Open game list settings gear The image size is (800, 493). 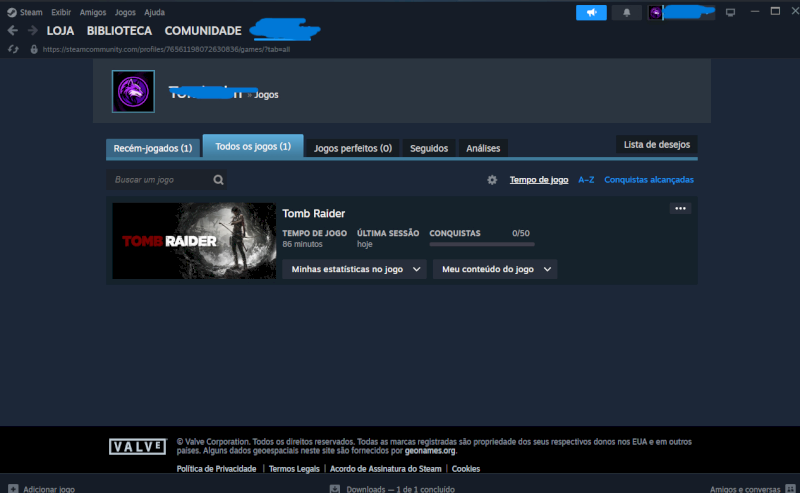tap(492, 180)
